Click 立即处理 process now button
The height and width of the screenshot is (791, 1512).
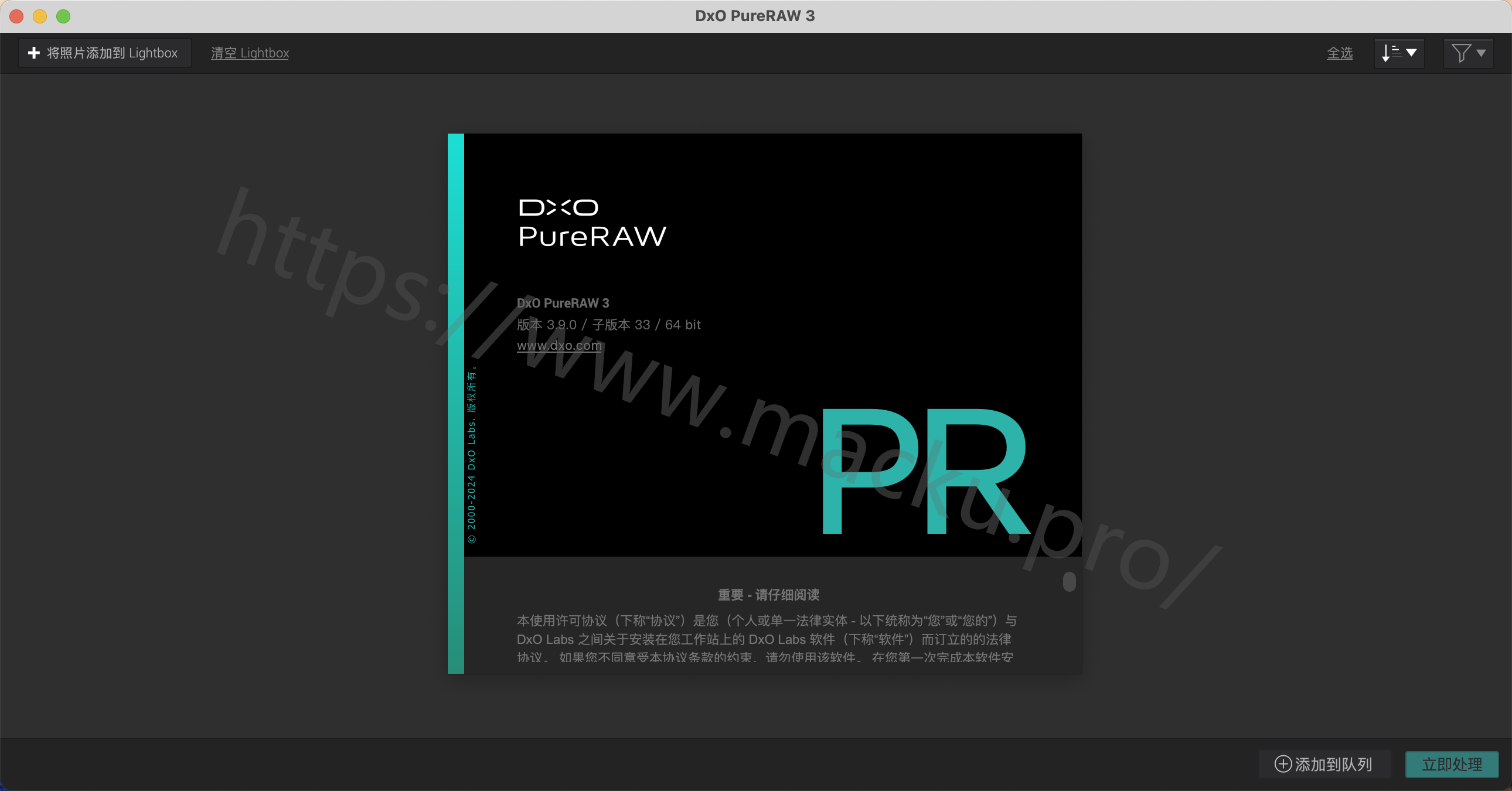1452,764
